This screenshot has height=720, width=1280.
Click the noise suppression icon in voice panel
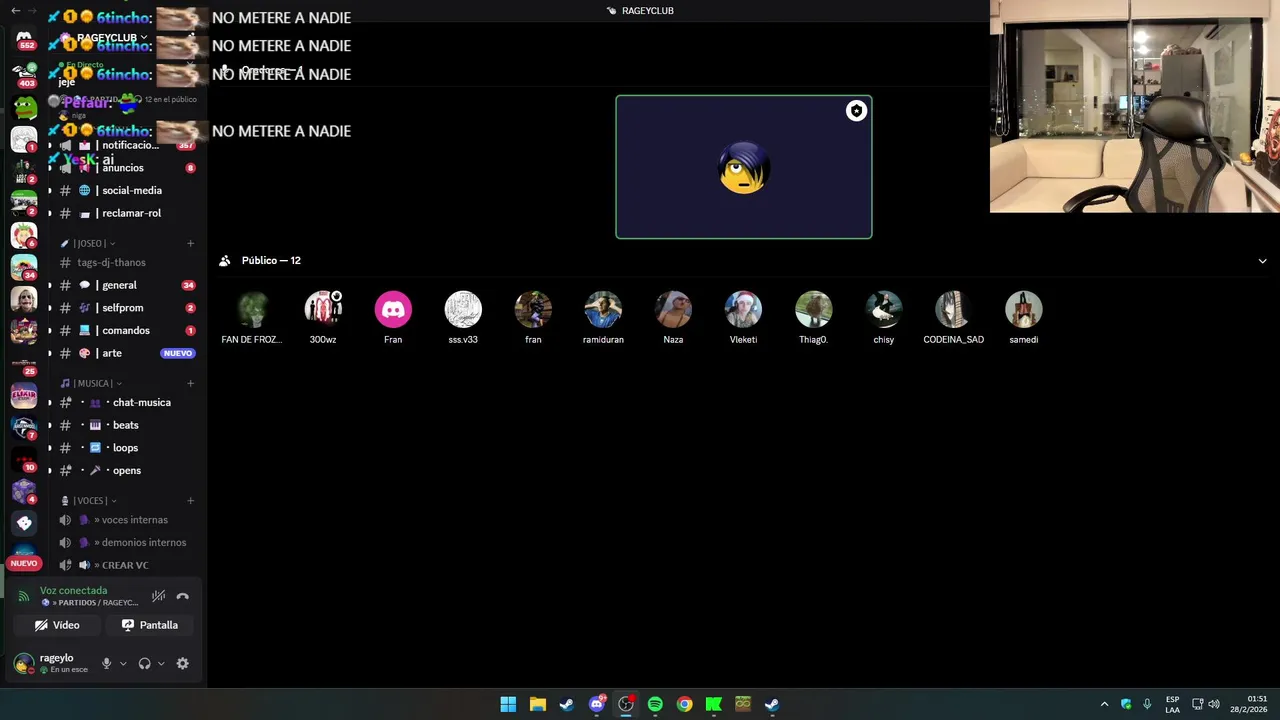coord(158,596)
